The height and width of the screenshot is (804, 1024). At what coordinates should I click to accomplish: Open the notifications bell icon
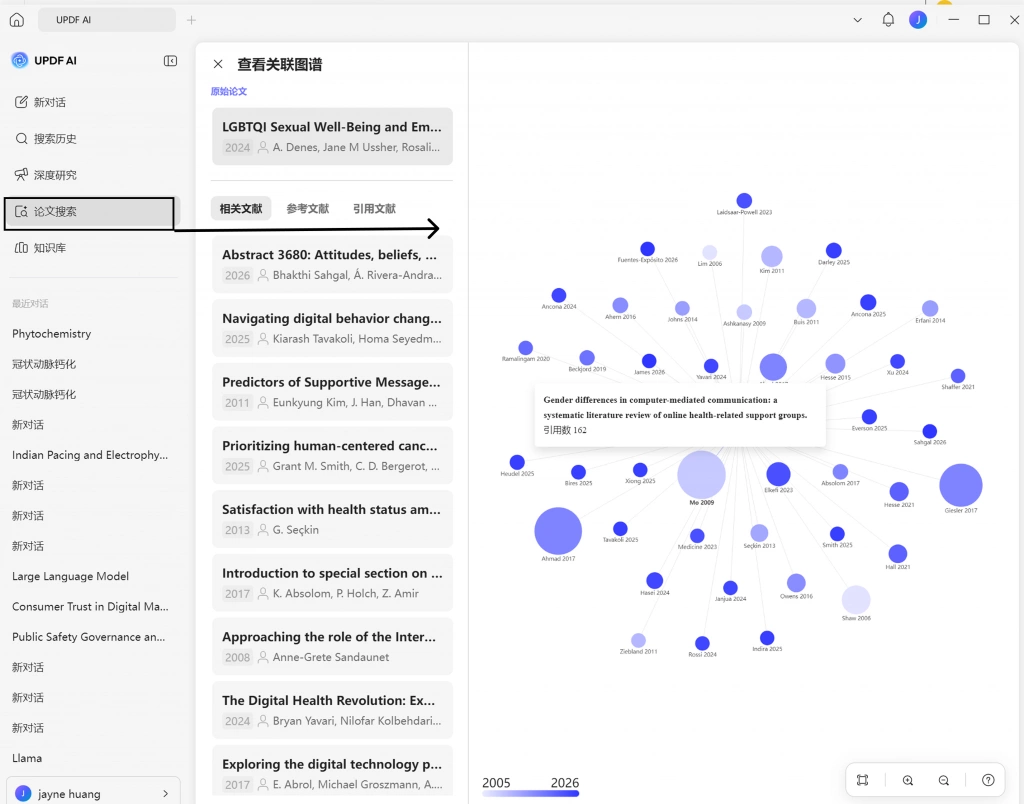pos(888,20)
